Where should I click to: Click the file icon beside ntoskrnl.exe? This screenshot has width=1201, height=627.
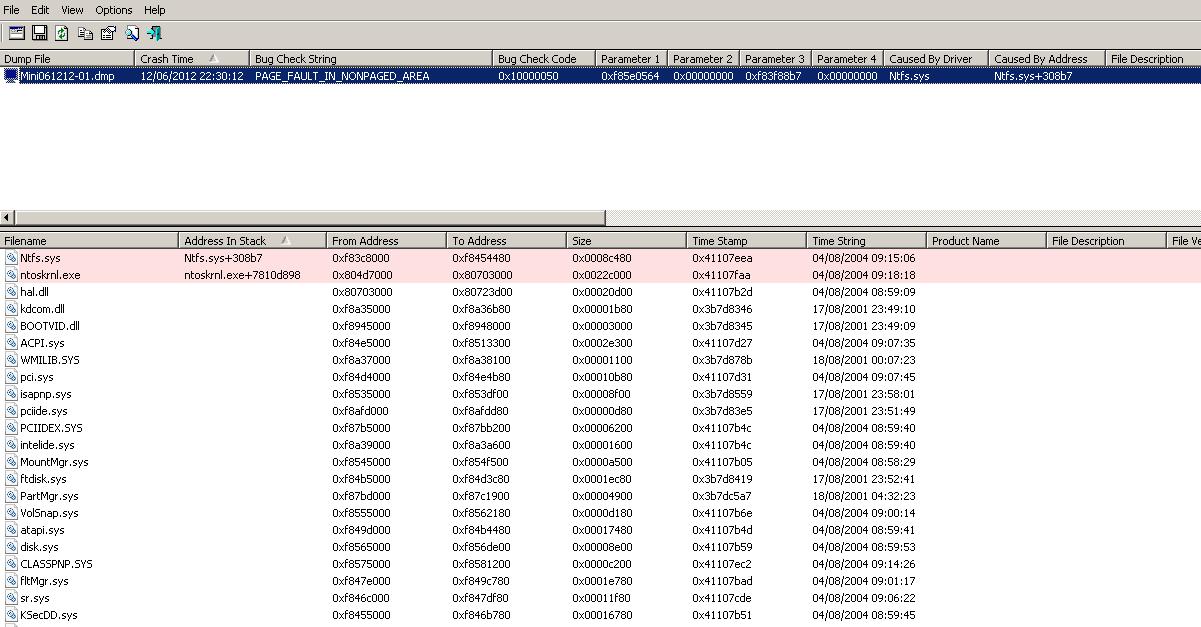[x=11, y=275]
